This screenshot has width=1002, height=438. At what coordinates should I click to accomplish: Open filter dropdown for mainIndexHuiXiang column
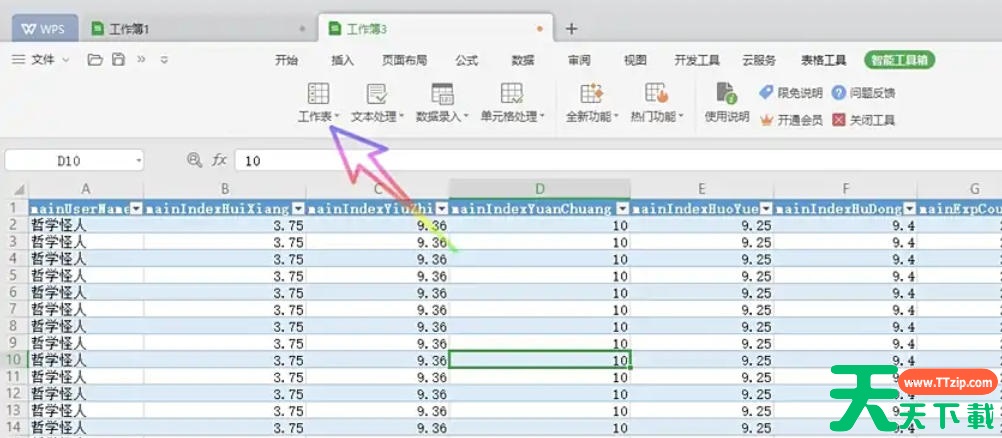point(297,209)
